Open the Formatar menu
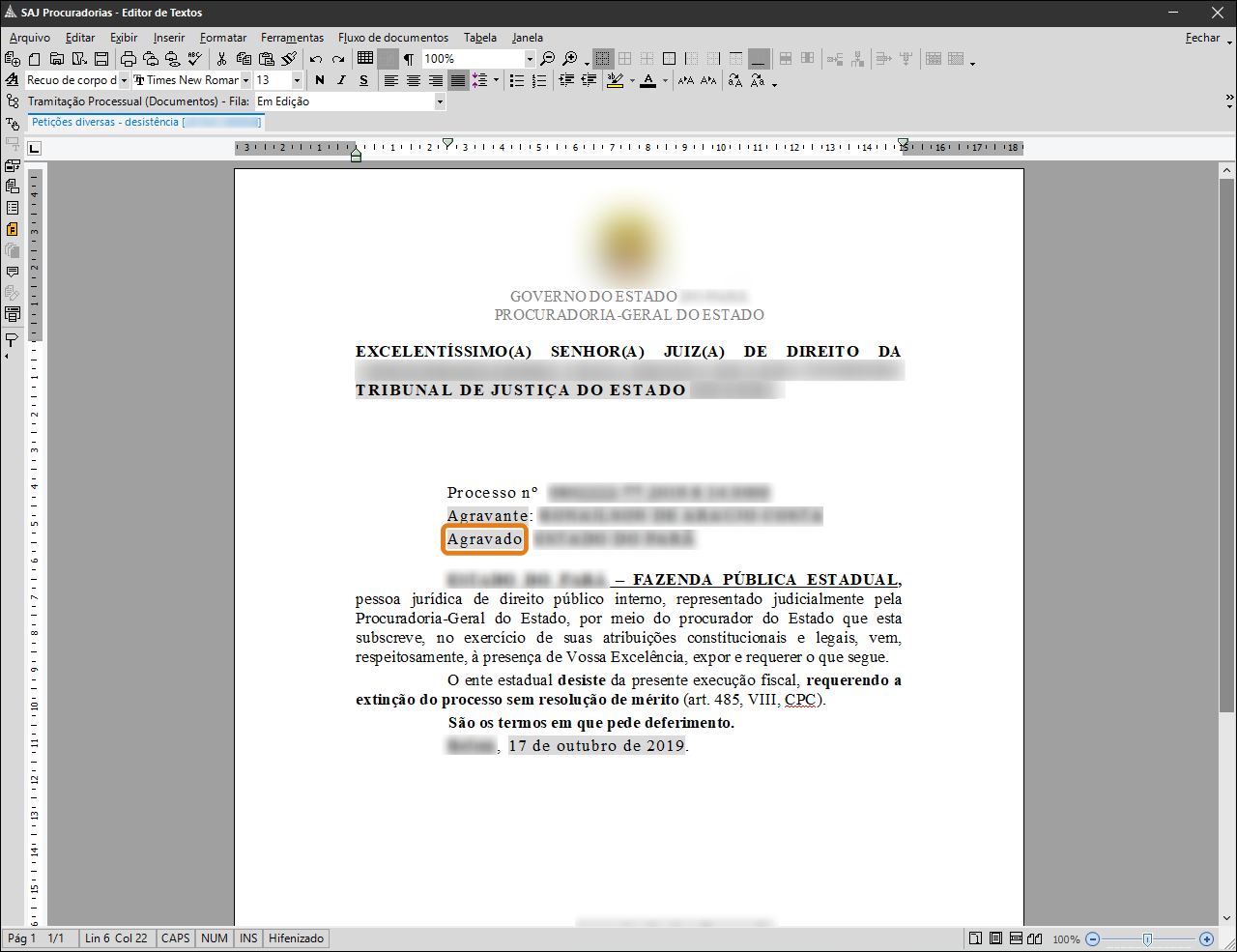This screenshot has height=952, width=1237. (222, 38)
